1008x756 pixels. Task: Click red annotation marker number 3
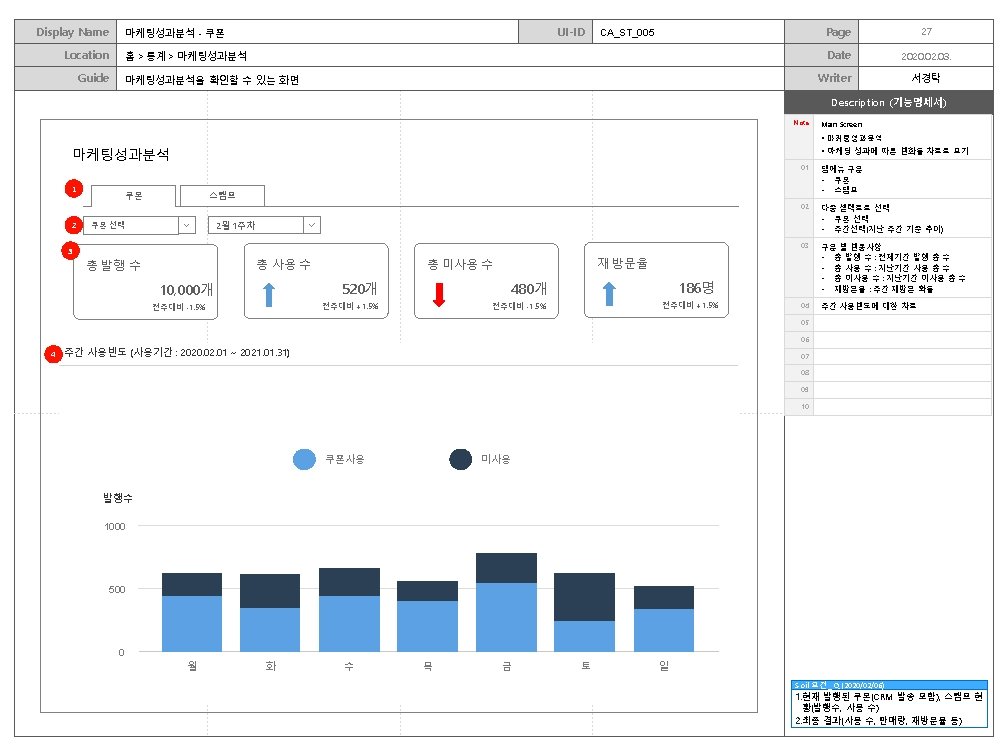coord(70,251)
